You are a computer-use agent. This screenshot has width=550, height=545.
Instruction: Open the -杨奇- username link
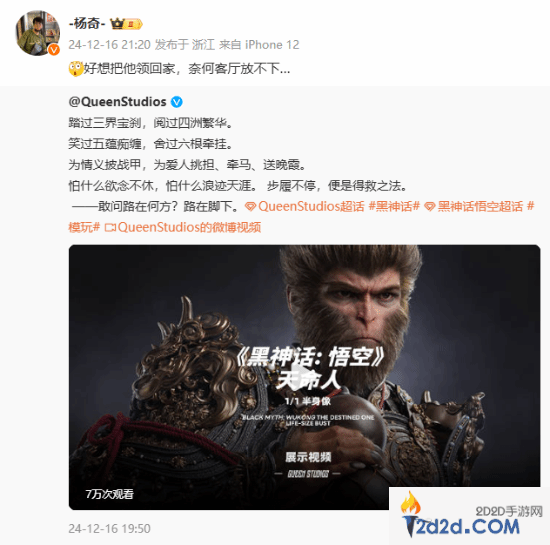[x=87, y=23]
